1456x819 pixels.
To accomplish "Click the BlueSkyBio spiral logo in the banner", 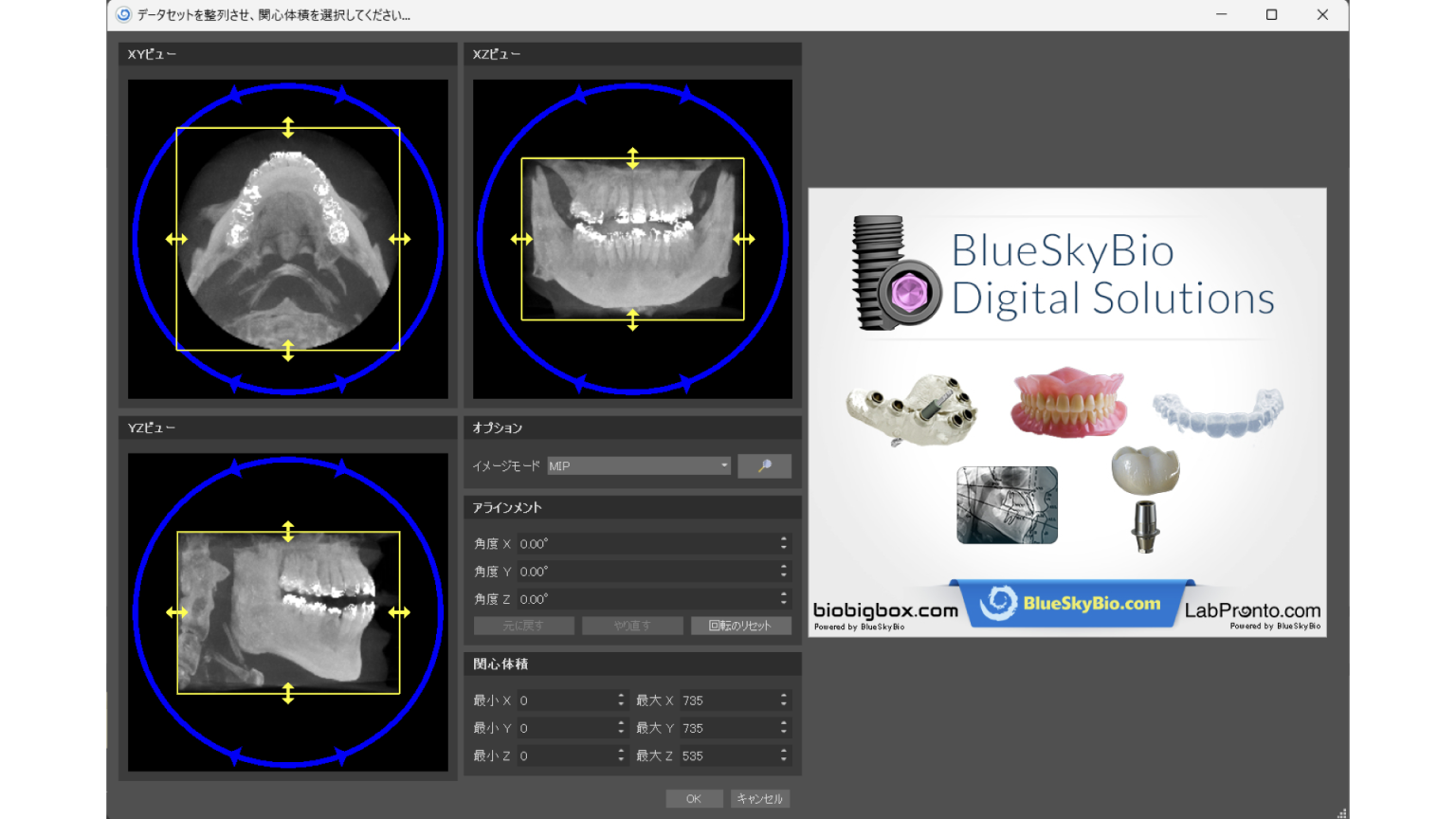I will point(998,602).
